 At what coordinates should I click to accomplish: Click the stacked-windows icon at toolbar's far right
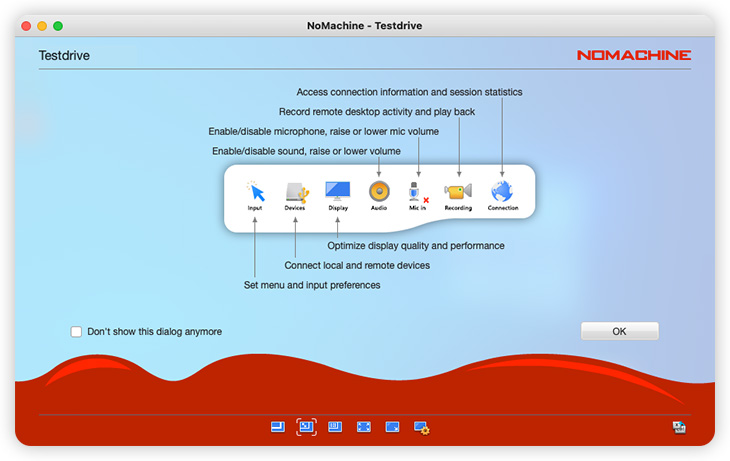click(679, 427)
